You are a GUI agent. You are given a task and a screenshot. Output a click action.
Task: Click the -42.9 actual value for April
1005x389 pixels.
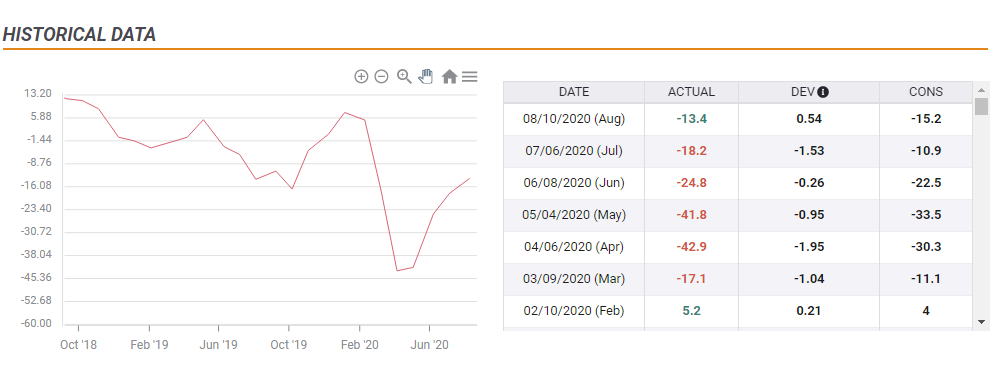(691, 247)
